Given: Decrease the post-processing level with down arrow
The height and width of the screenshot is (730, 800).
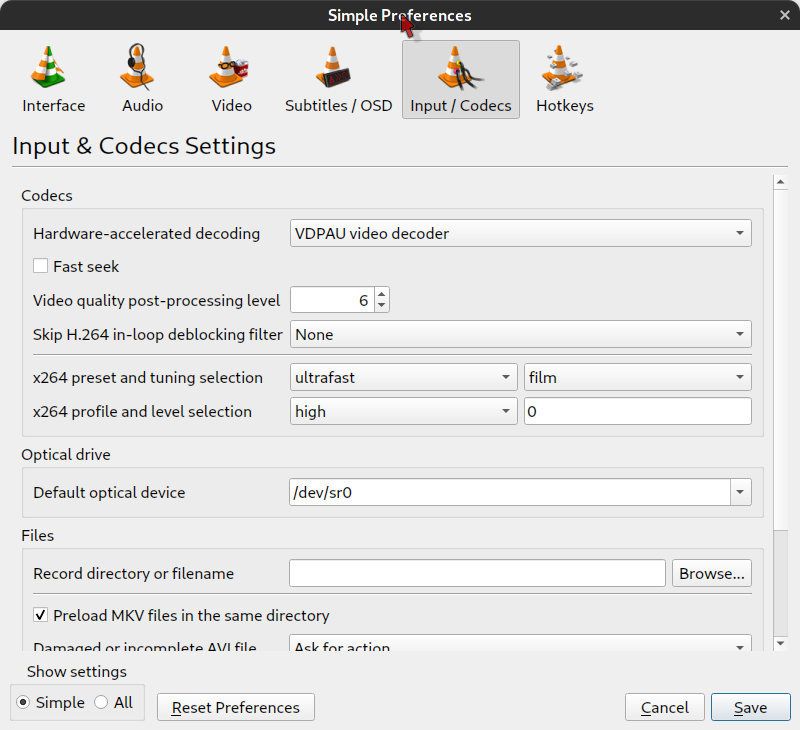Looking at the screenshot, I should [382, 305].
